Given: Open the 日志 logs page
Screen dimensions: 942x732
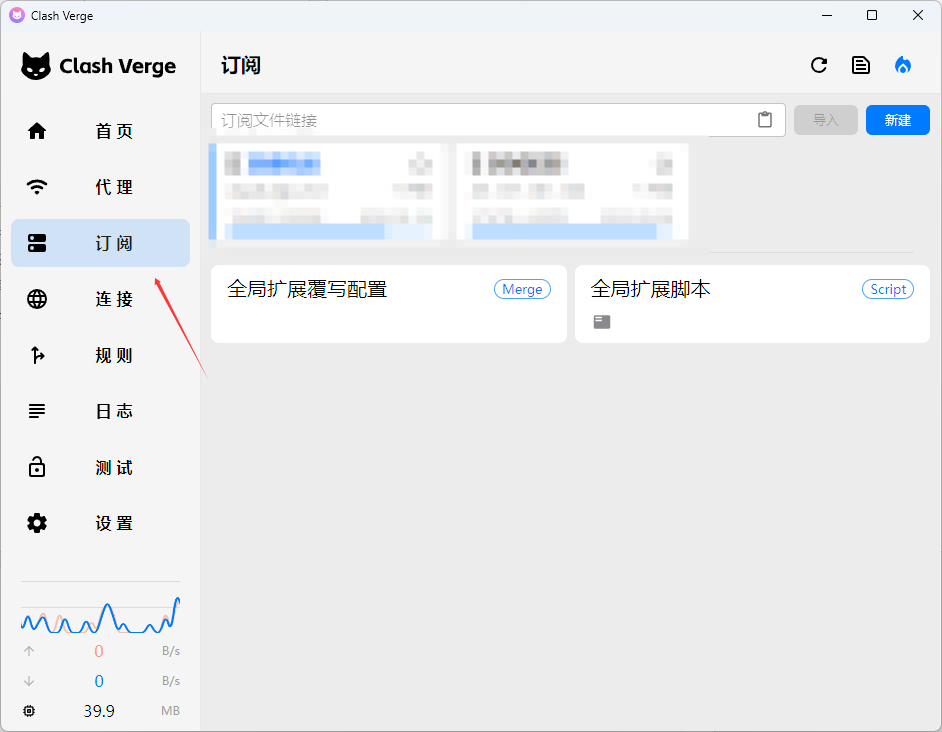Looking at the screenshot, I should pos(100,411).
